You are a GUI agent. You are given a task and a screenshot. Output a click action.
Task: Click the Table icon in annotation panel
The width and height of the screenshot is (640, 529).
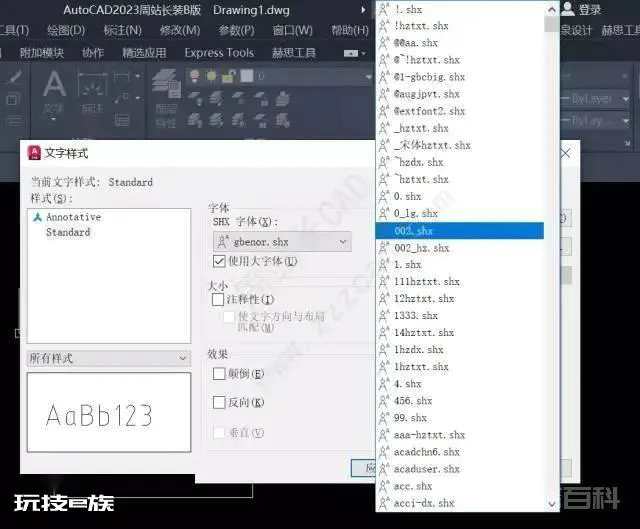click(122, 120)
